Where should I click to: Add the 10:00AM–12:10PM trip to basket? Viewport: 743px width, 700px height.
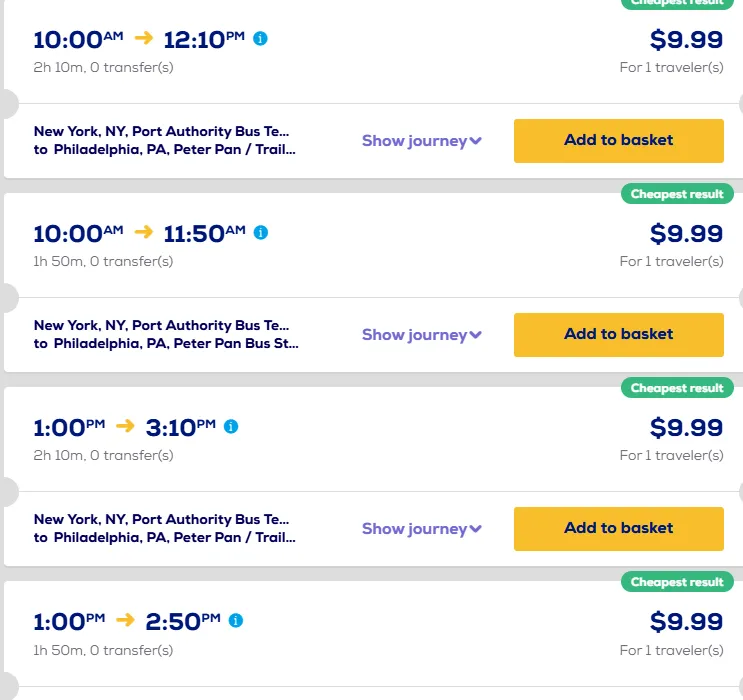pyautogui.click(x=618, y=141)
